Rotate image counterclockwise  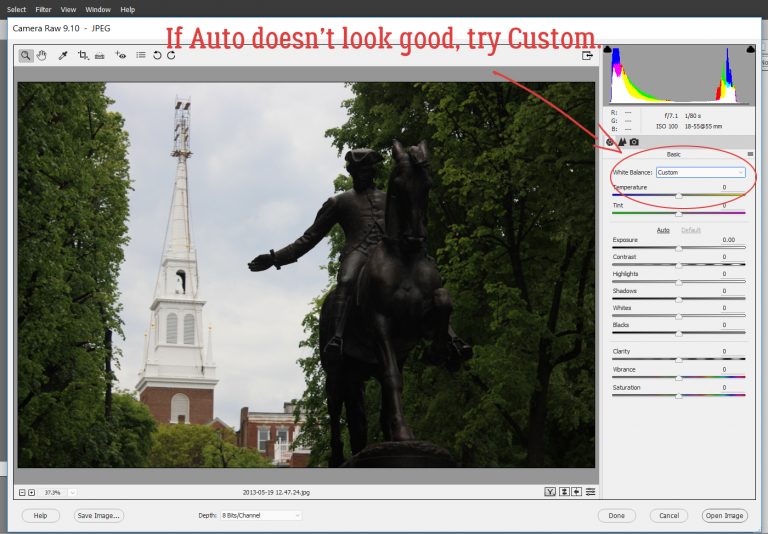[157, 55]
